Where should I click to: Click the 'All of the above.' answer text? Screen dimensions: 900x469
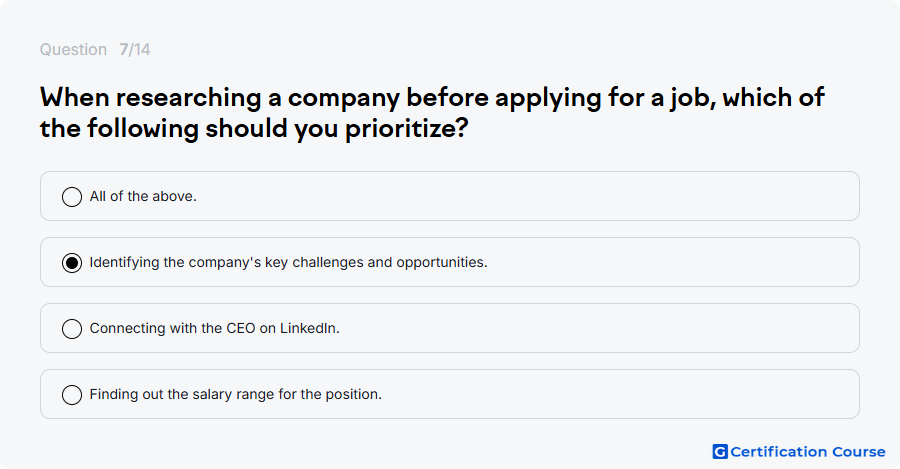143,196
